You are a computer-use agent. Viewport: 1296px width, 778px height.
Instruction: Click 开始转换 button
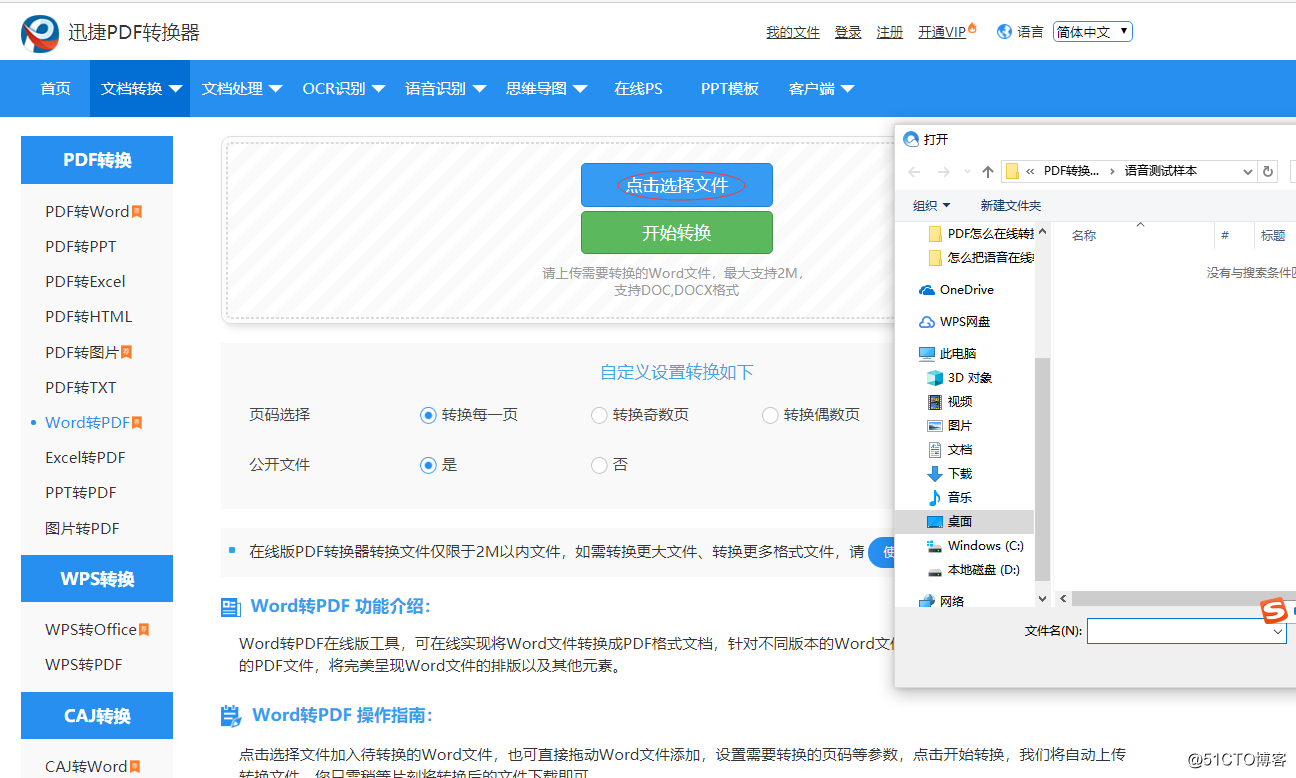click(677, 233)
